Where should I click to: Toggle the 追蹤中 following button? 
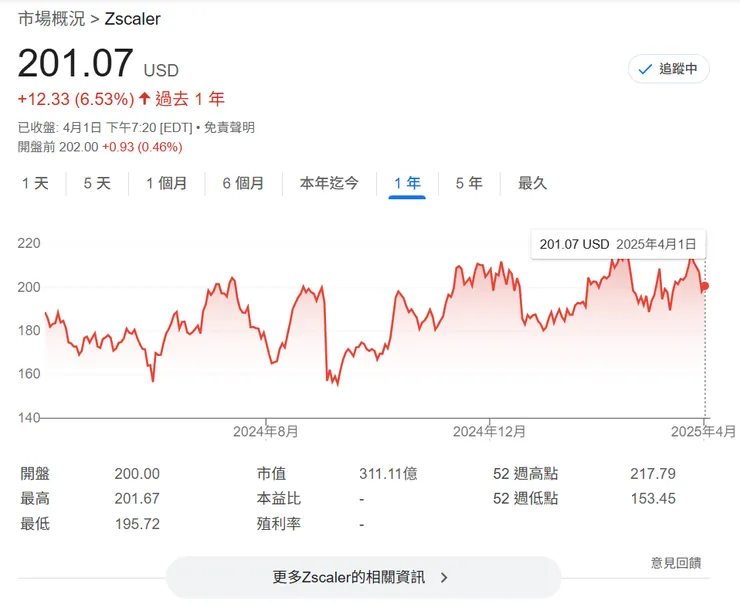pos(668,69)
